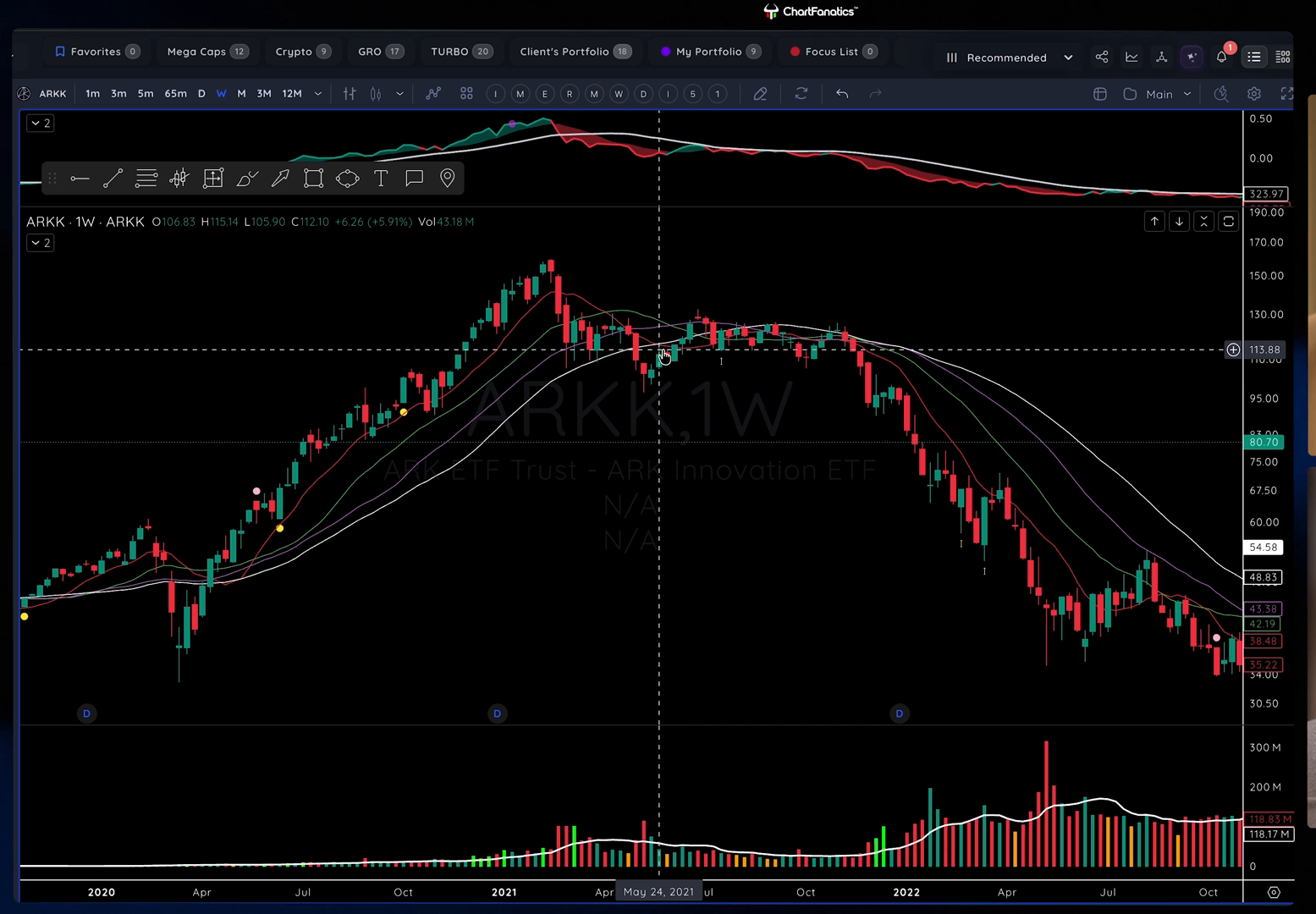Image resolution: width=1316 pixels, height=914 pixels.
Task: Open the layout template icon left of Main
Action: tap(1100, 94)
